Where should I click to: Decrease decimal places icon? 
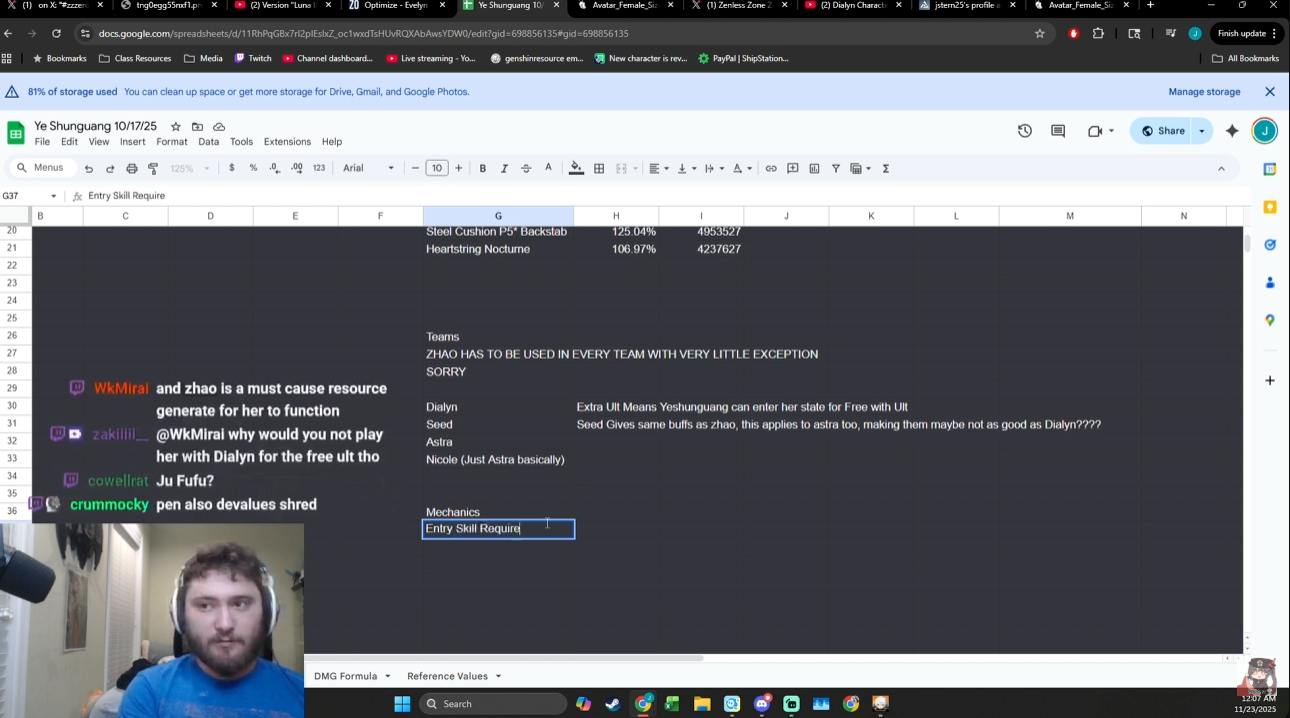click(x=275, y=168)
